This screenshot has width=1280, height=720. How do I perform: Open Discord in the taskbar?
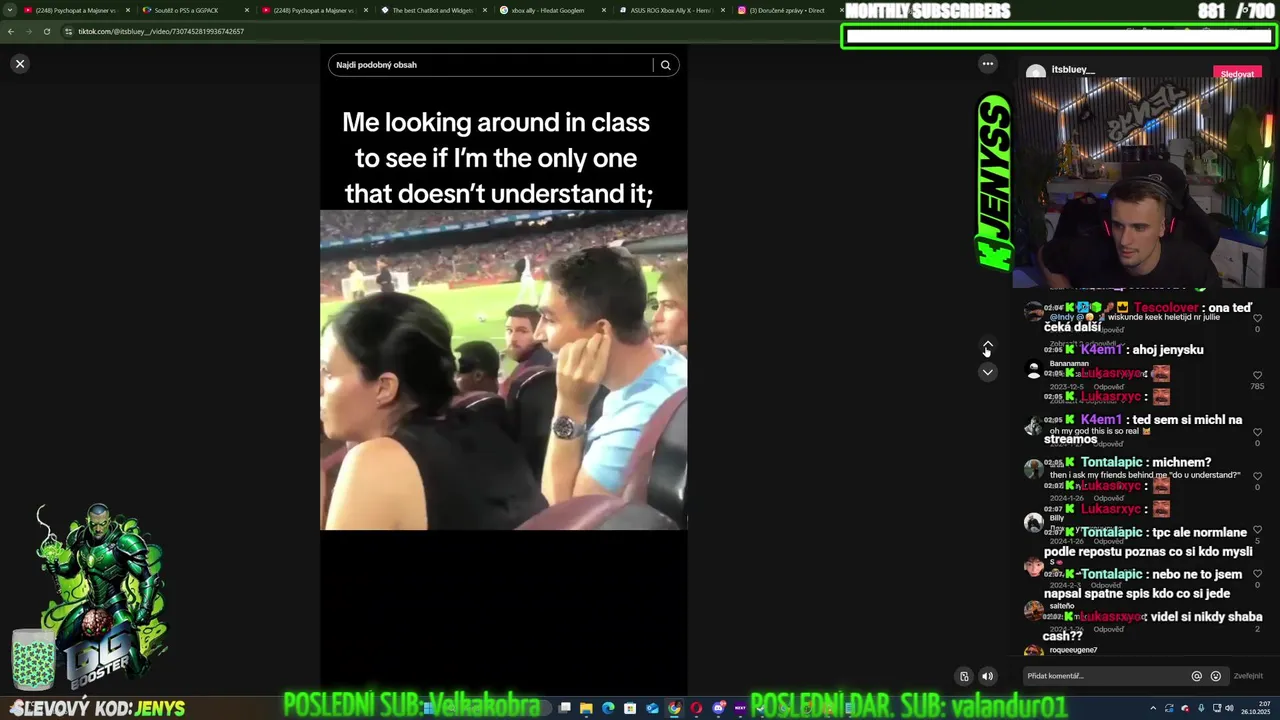718,708
